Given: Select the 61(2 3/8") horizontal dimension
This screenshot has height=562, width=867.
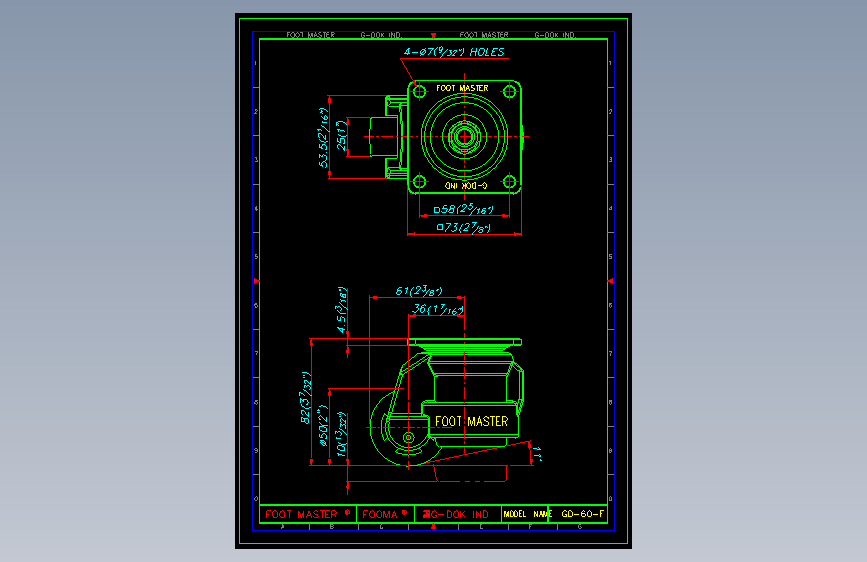Looking at the screenshot, I should pyautogui.click(x=419, y=291).
